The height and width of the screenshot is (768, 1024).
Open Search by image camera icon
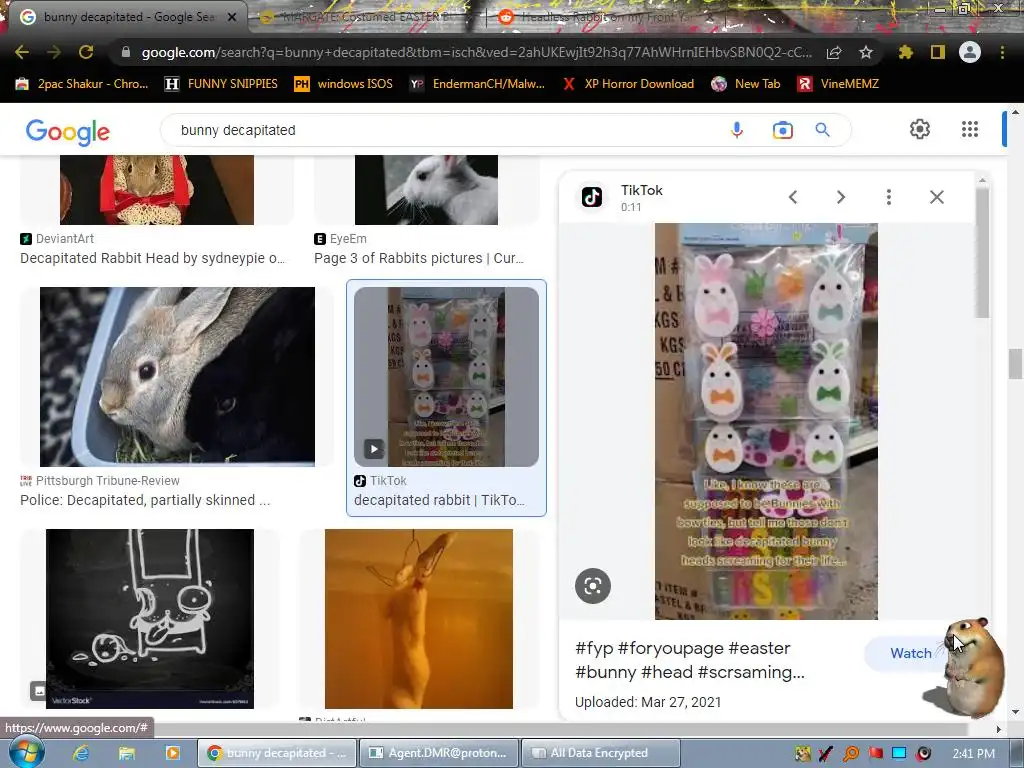[x=782, y=130]
